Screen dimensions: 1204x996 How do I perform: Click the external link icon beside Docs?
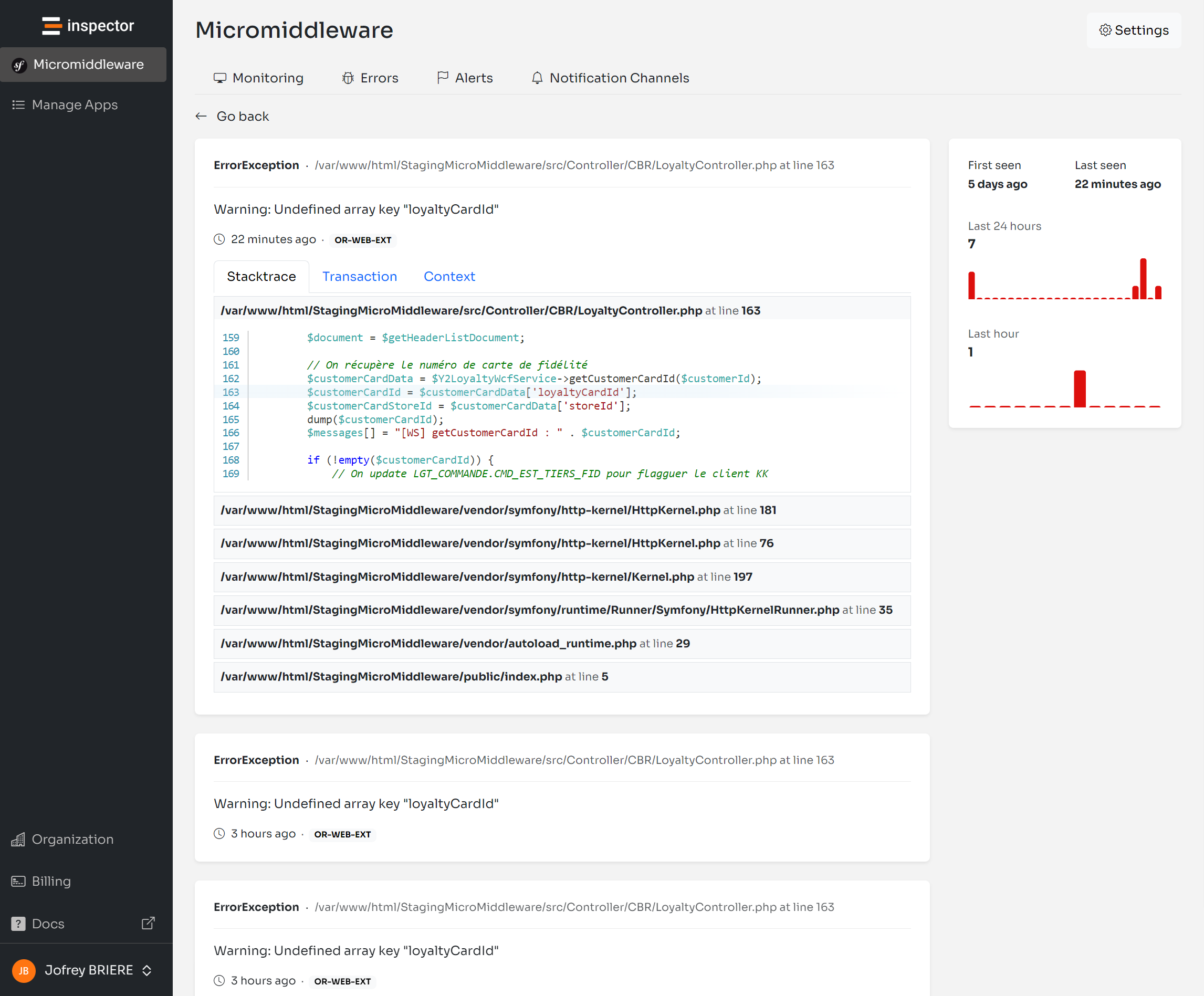(148, 923)
